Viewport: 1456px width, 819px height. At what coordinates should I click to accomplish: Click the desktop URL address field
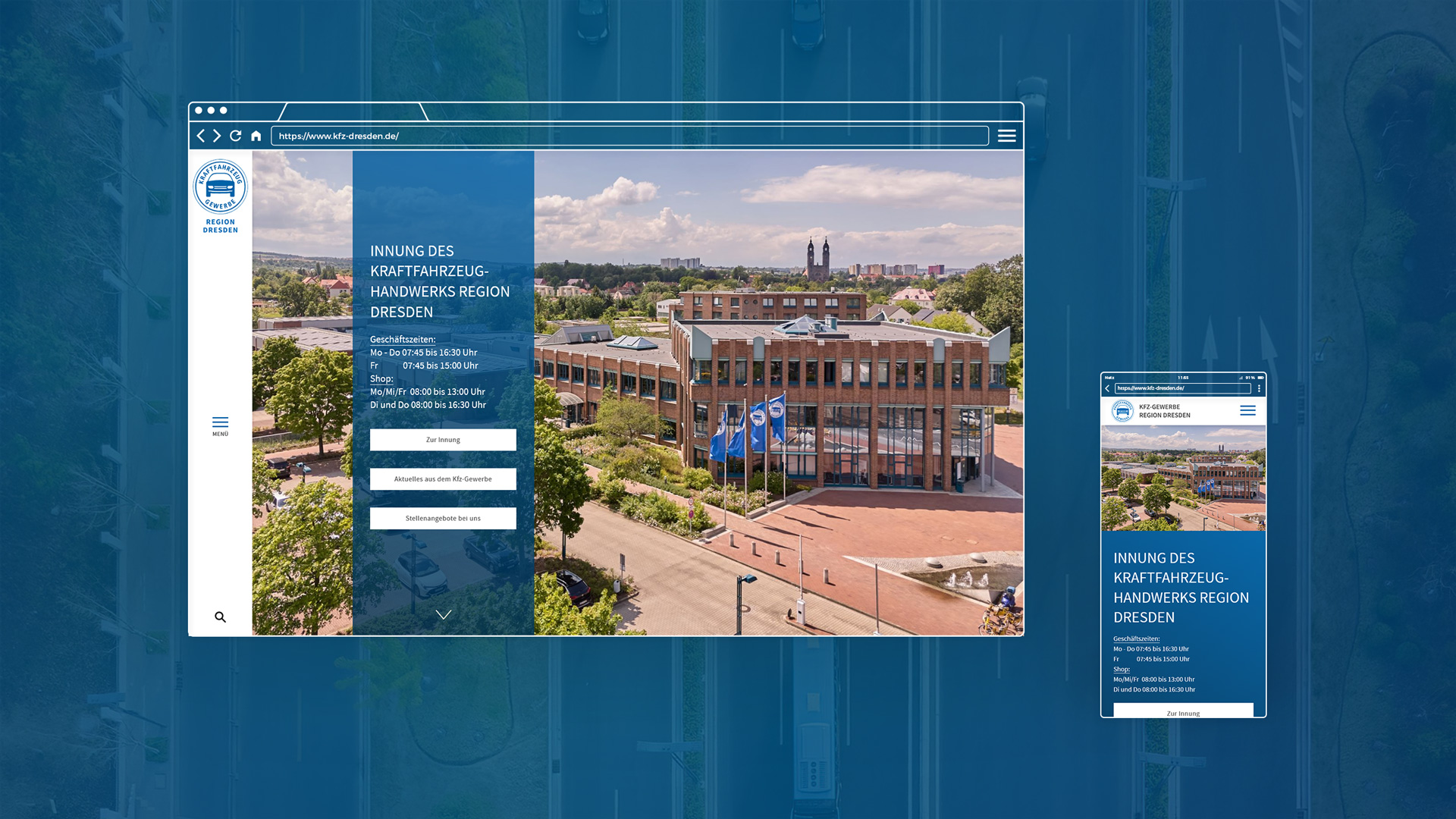tap(629, 136)
